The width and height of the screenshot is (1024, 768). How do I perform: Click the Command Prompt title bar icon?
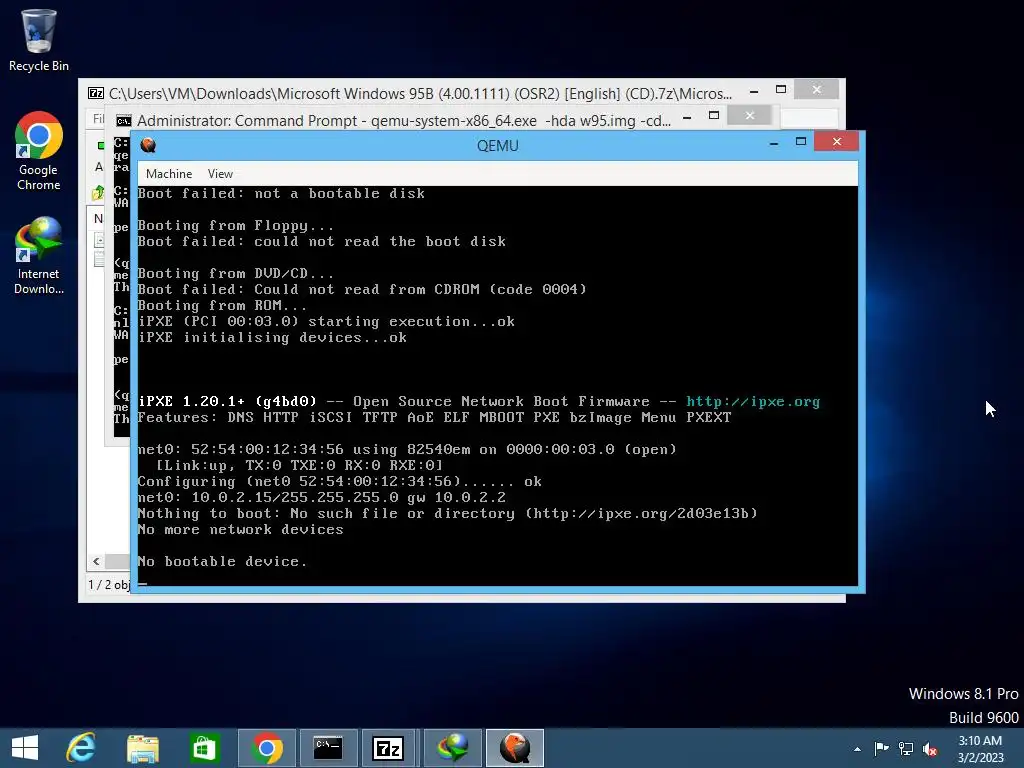123,121
